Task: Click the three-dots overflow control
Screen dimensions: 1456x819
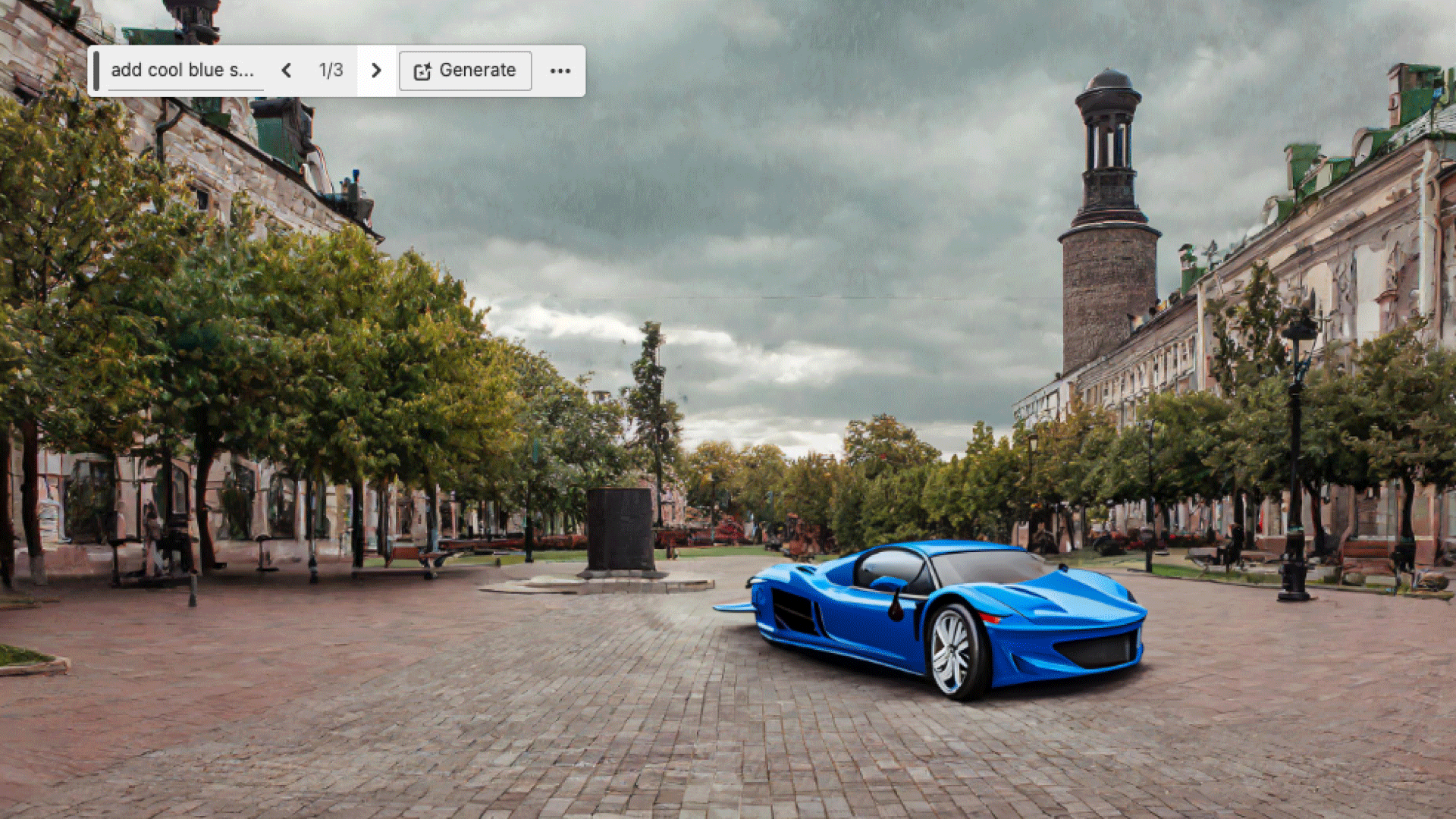Action: [561, 71]
